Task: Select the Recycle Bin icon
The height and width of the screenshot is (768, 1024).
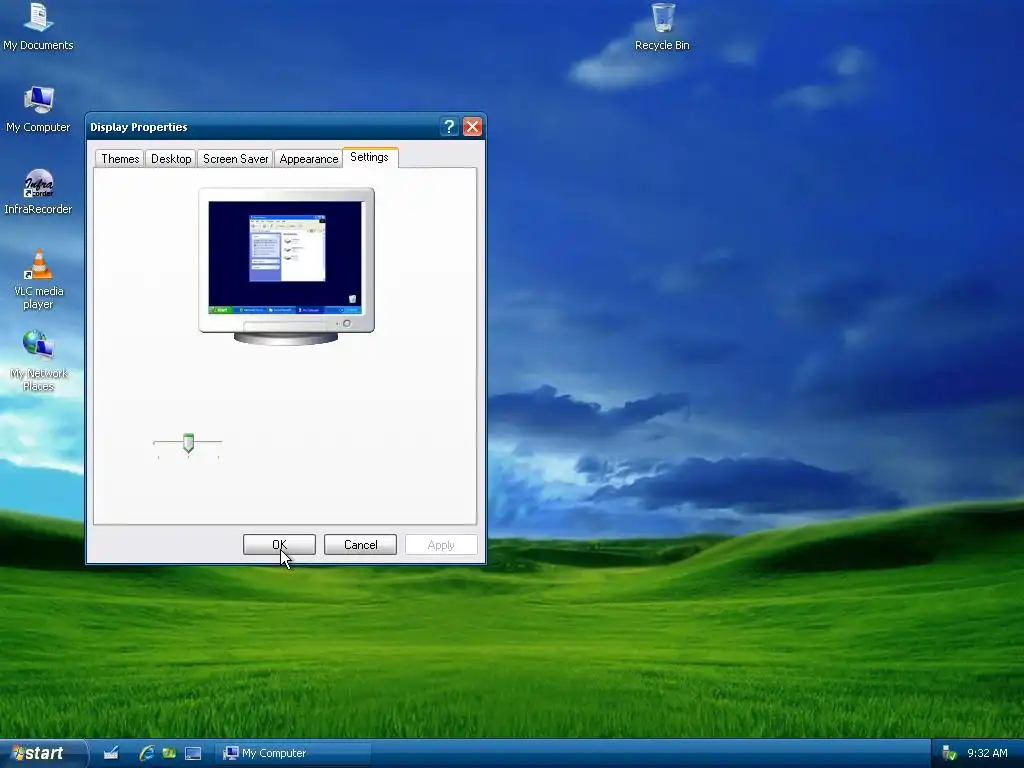Action: pos(662,27)
